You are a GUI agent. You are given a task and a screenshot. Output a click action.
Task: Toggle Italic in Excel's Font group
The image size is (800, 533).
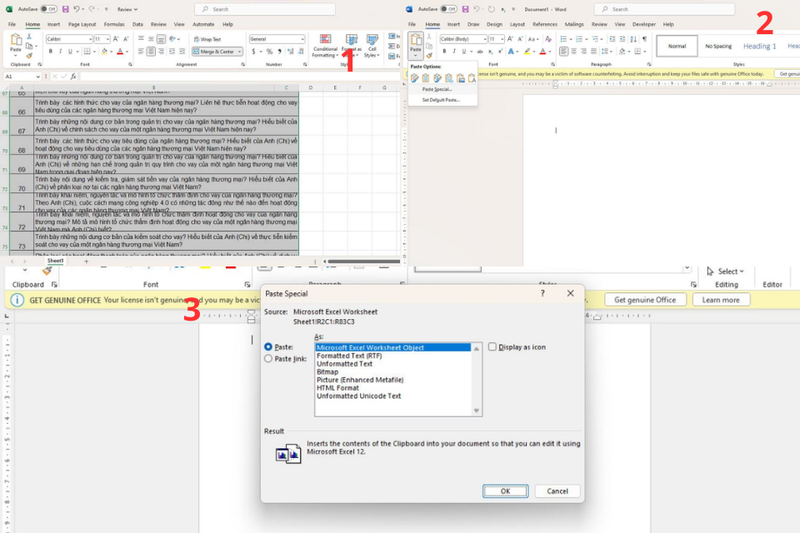60,52
